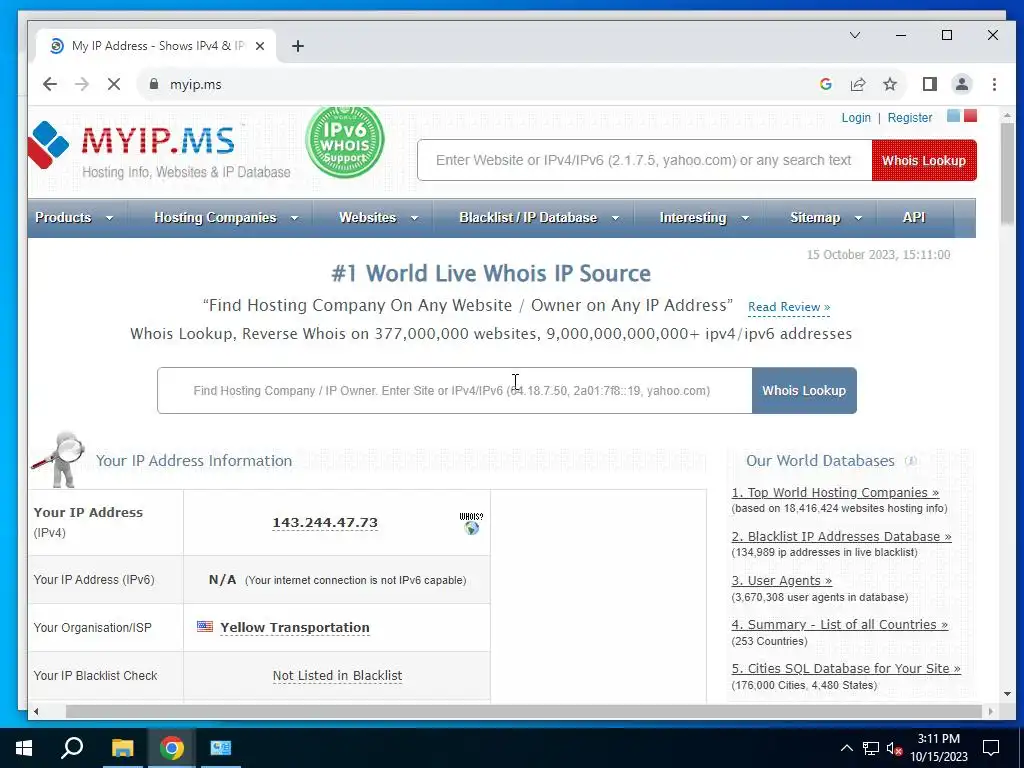Viewport: 1024px width, 768px height.
Task: Bookmark this page with the star icon
Action: click(889, 84)
